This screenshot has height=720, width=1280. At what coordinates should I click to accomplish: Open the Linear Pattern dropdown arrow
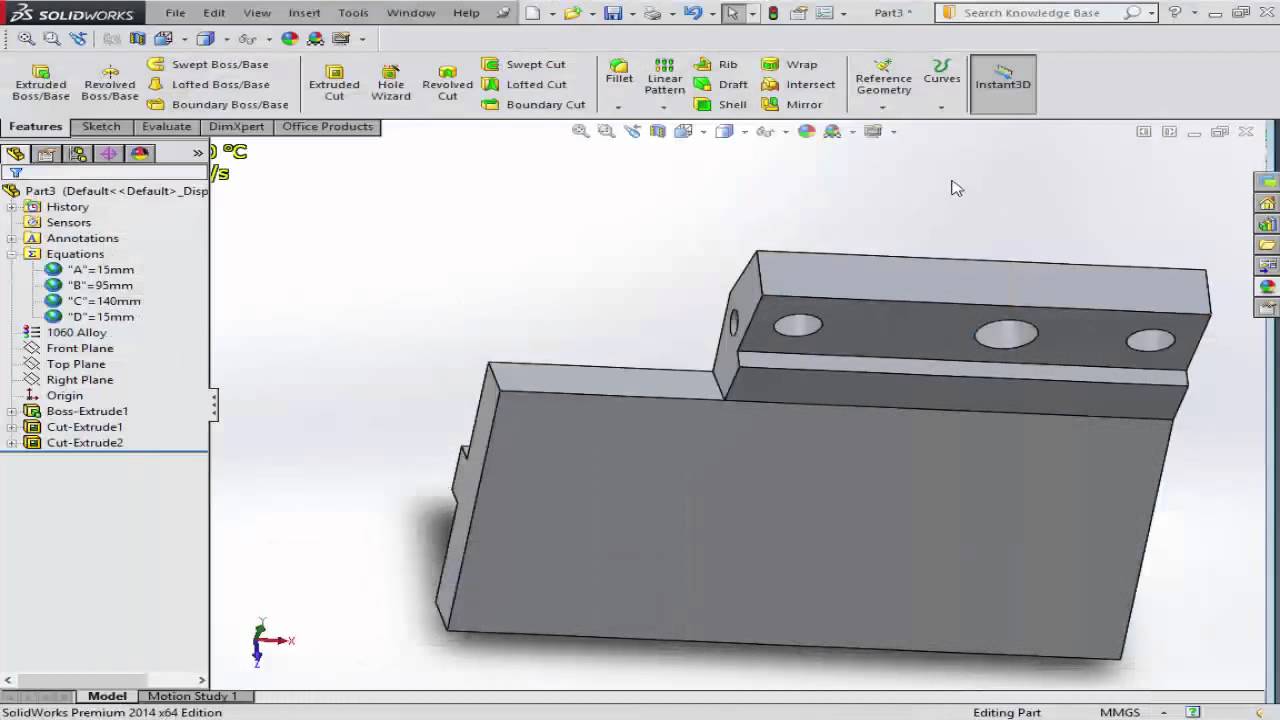pos(664,107)
